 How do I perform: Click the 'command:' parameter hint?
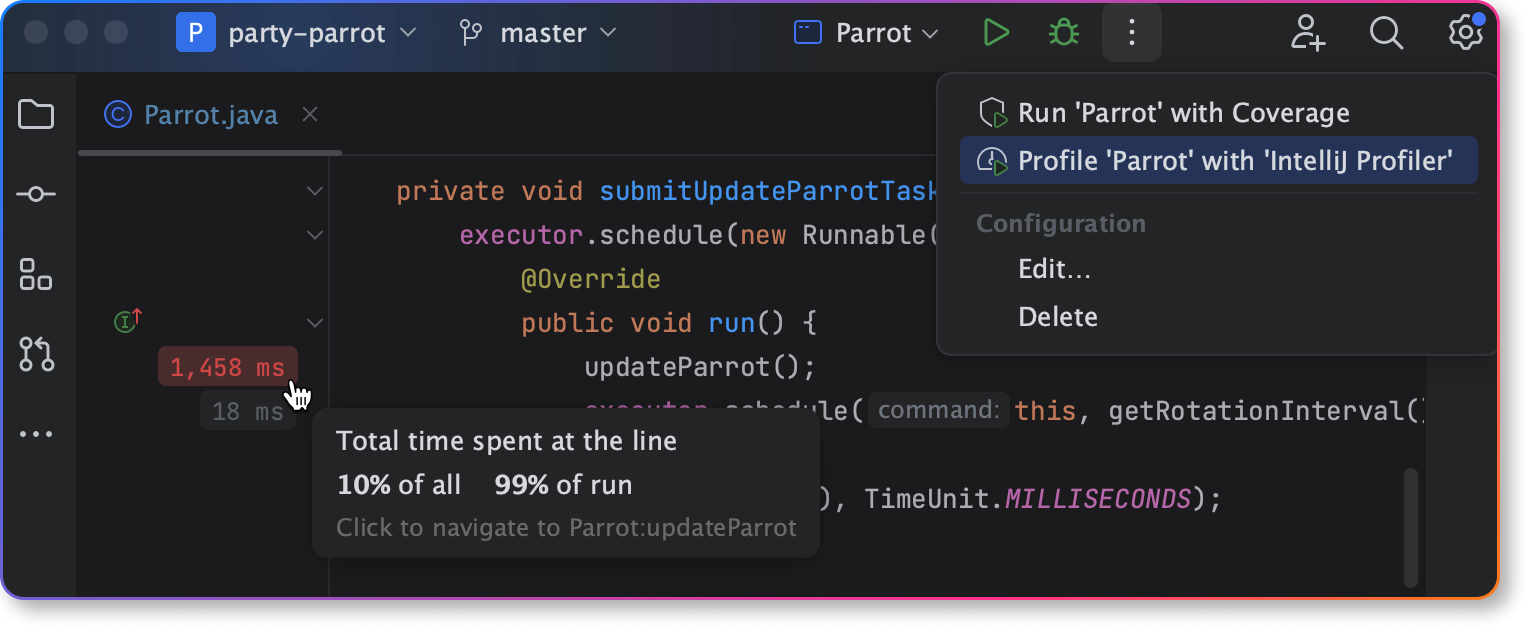(938, 411)
